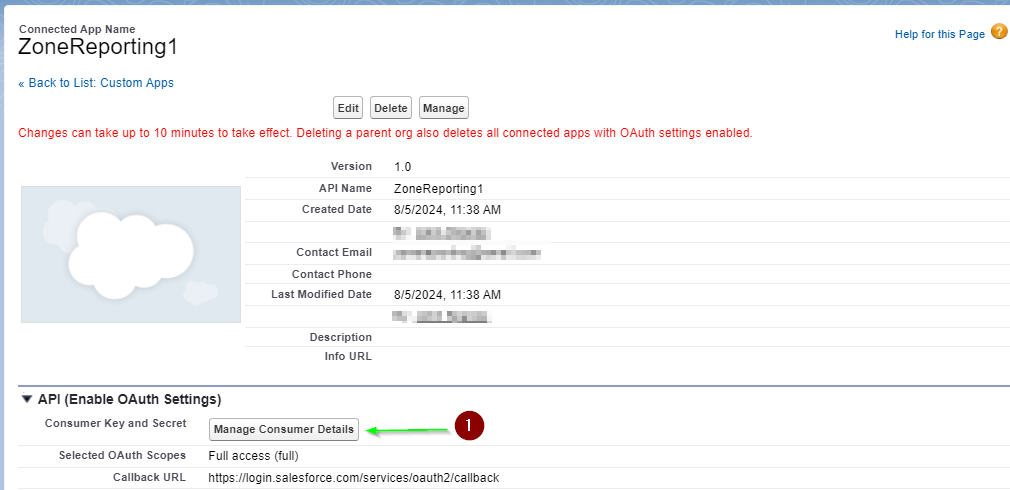Open the help question mark icon
Image resolution: width=1010 pixels, height=490 pixels.
(x=998, y=32)
